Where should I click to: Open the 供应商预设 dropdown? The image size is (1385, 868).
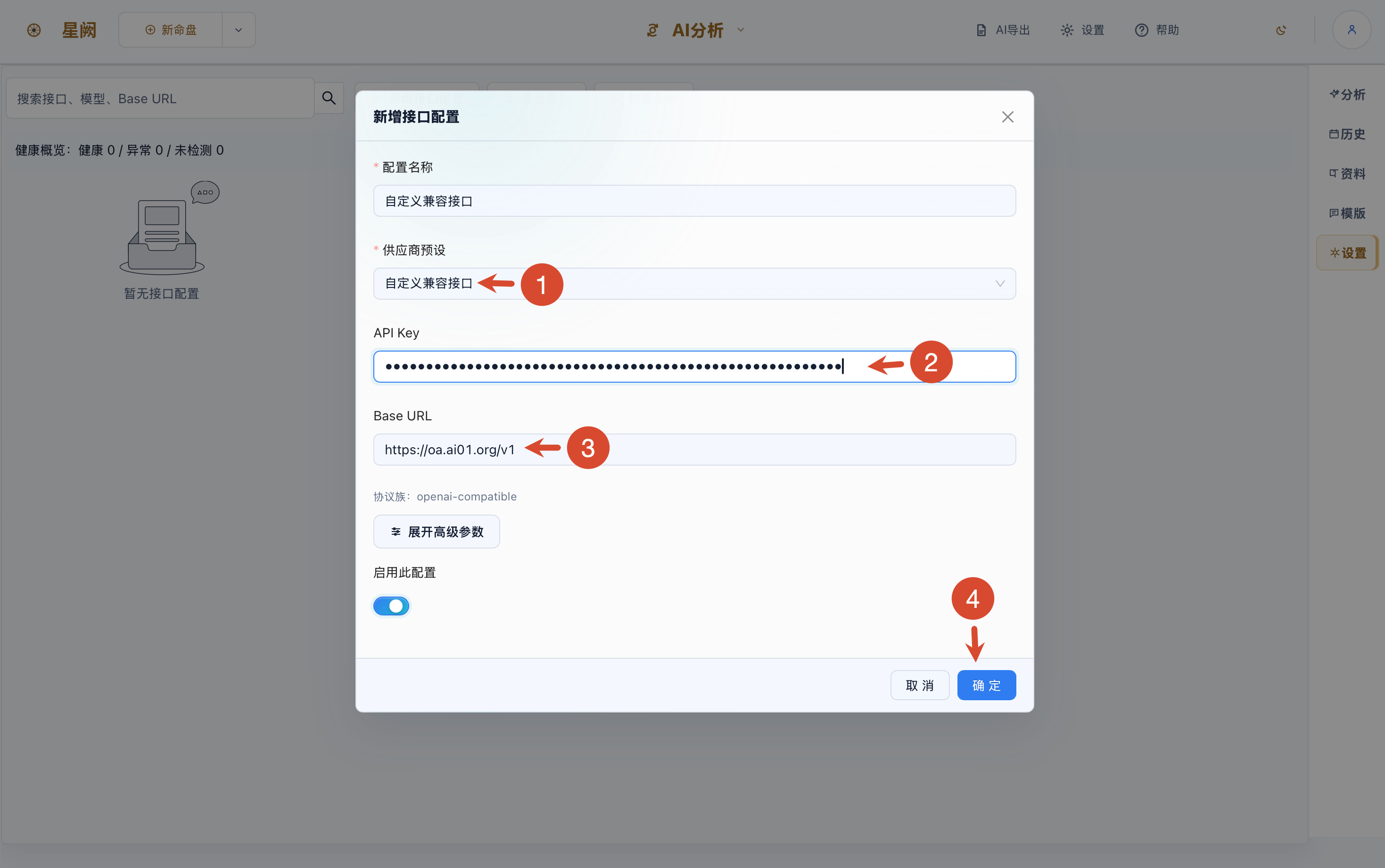[x=694, y=284]
